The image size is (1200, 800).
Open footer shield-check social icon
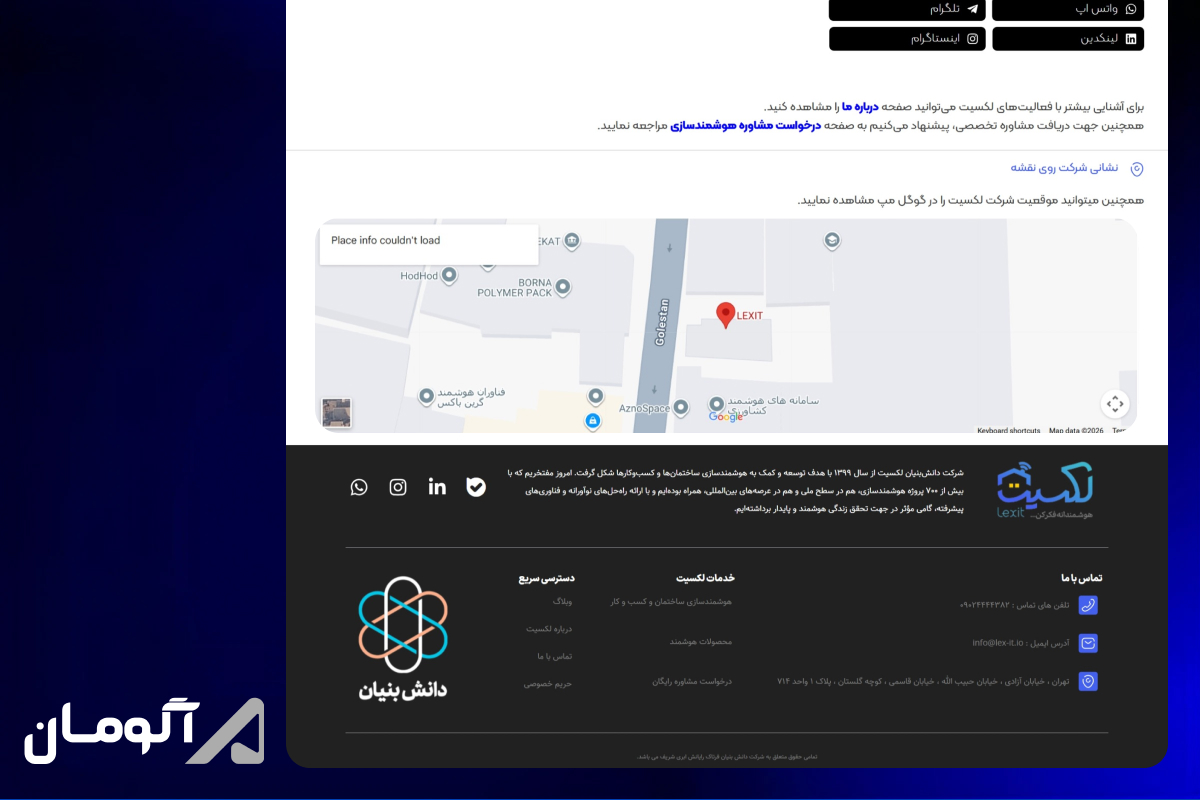pos(476,487)
